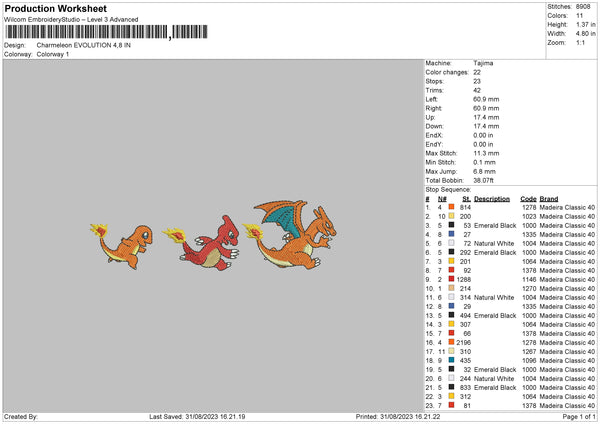Click 'Last Saved: 31/08/2023 16.21.19' footer text
600x424 pixels.
197,417
